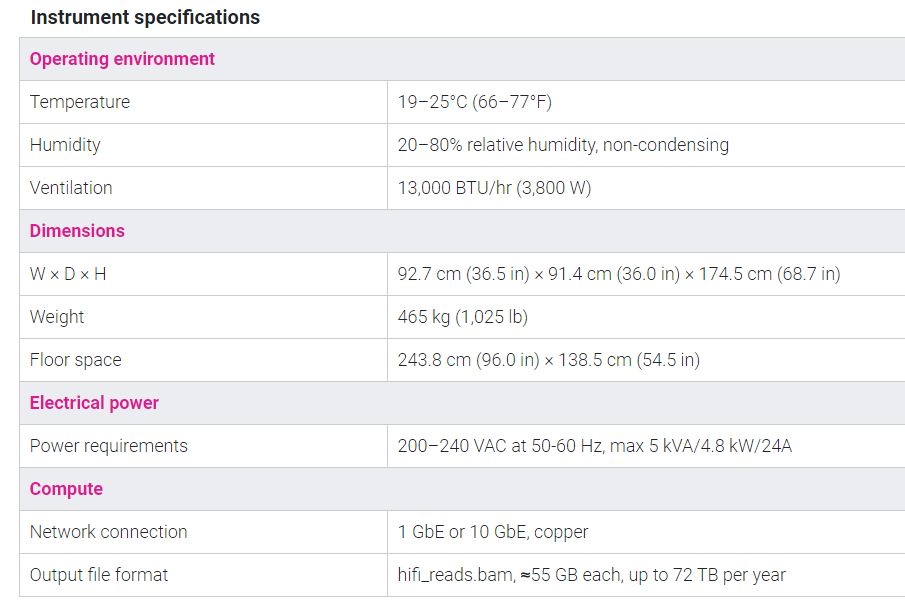Select the Electrical power section header
This screenshot has height=604, width=905.
point(94,403)
